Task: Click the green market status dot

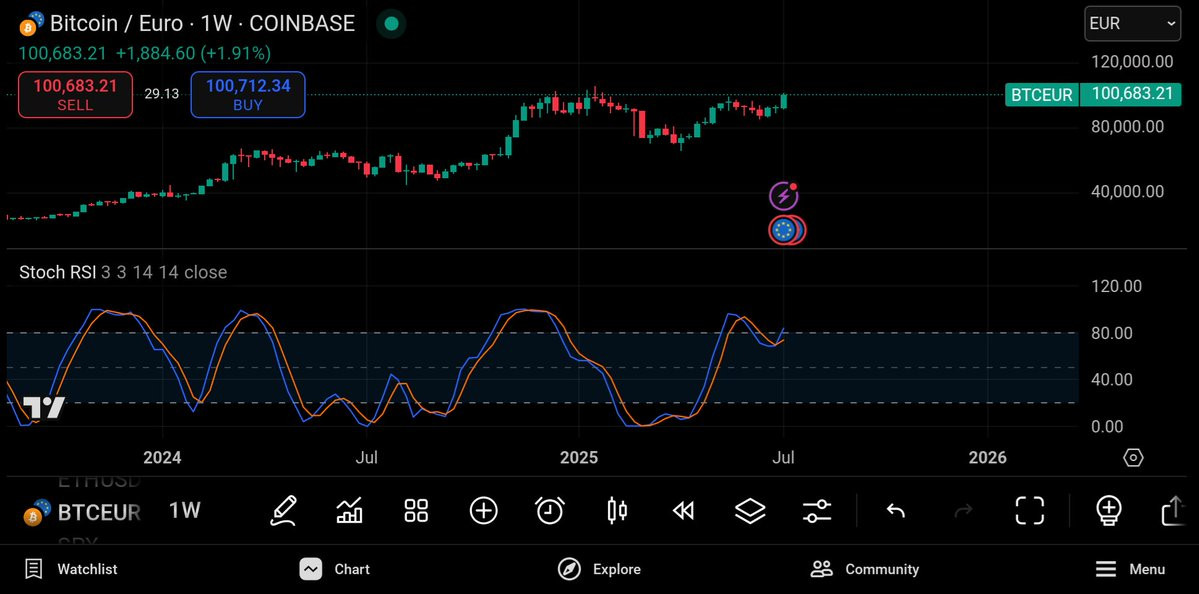Action: click(x=392, y=24)
